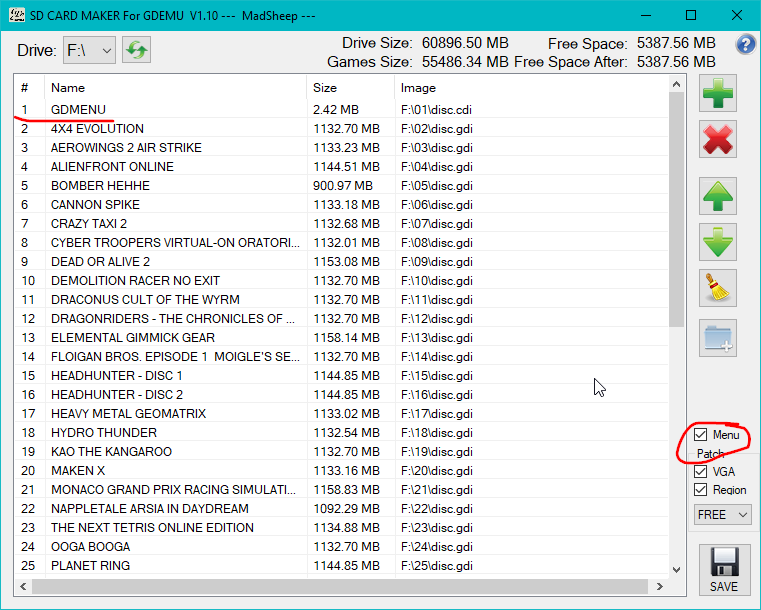Select CRAZY TAXI 2 entry
The height and width of the screenshot is (610, 761).
click(x=341, y=223)
